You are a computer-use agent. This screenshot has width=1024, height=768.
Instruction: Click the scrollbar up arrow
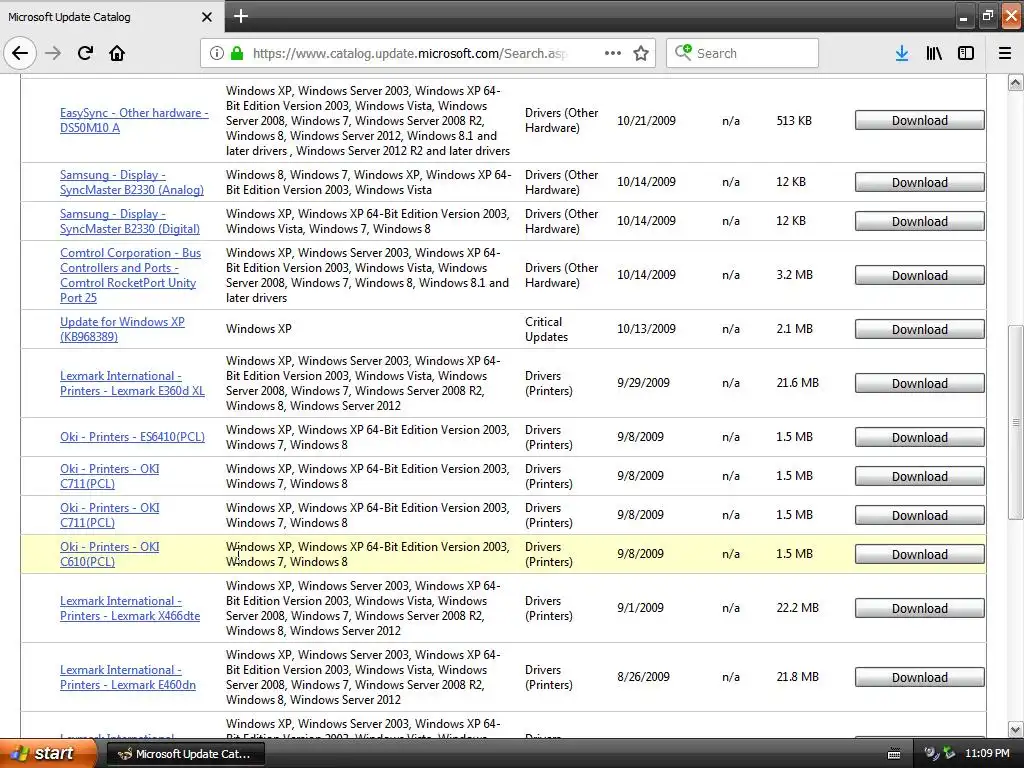pos(1015,82)
